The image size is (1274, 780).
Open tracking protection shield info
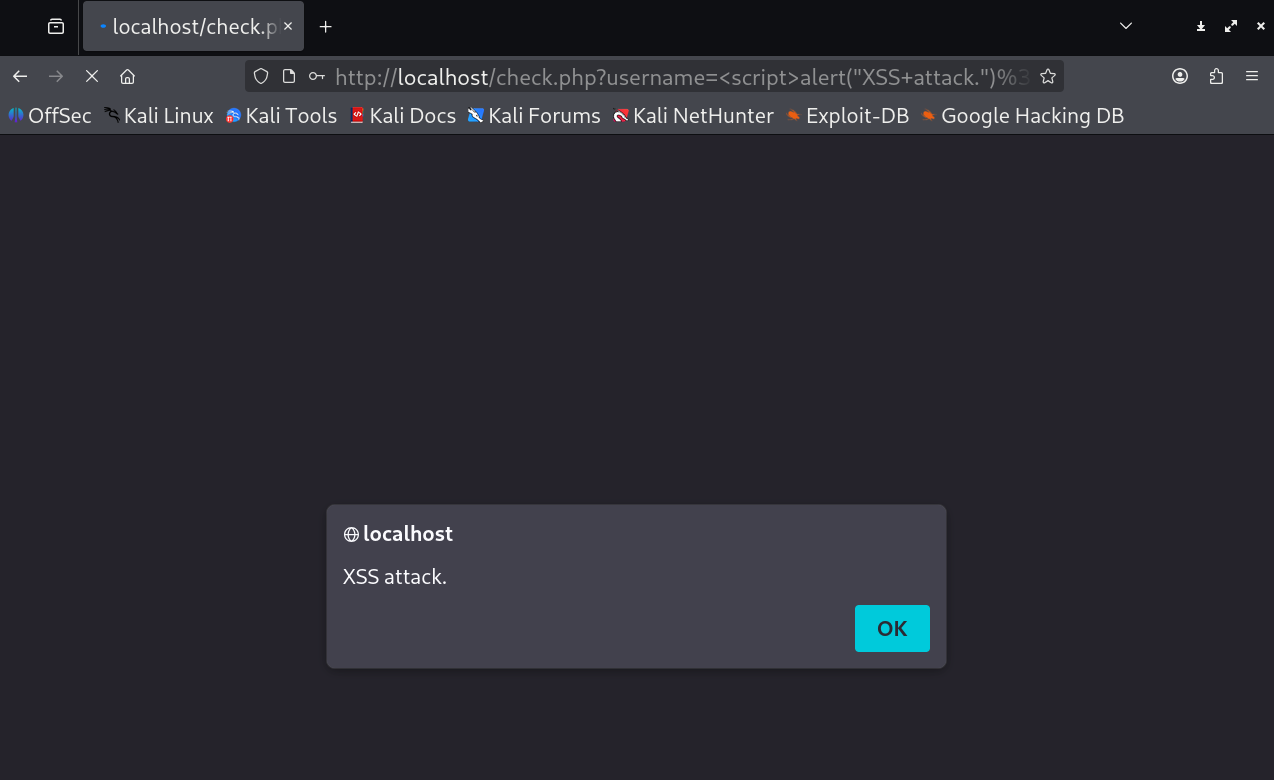[261, 76]
